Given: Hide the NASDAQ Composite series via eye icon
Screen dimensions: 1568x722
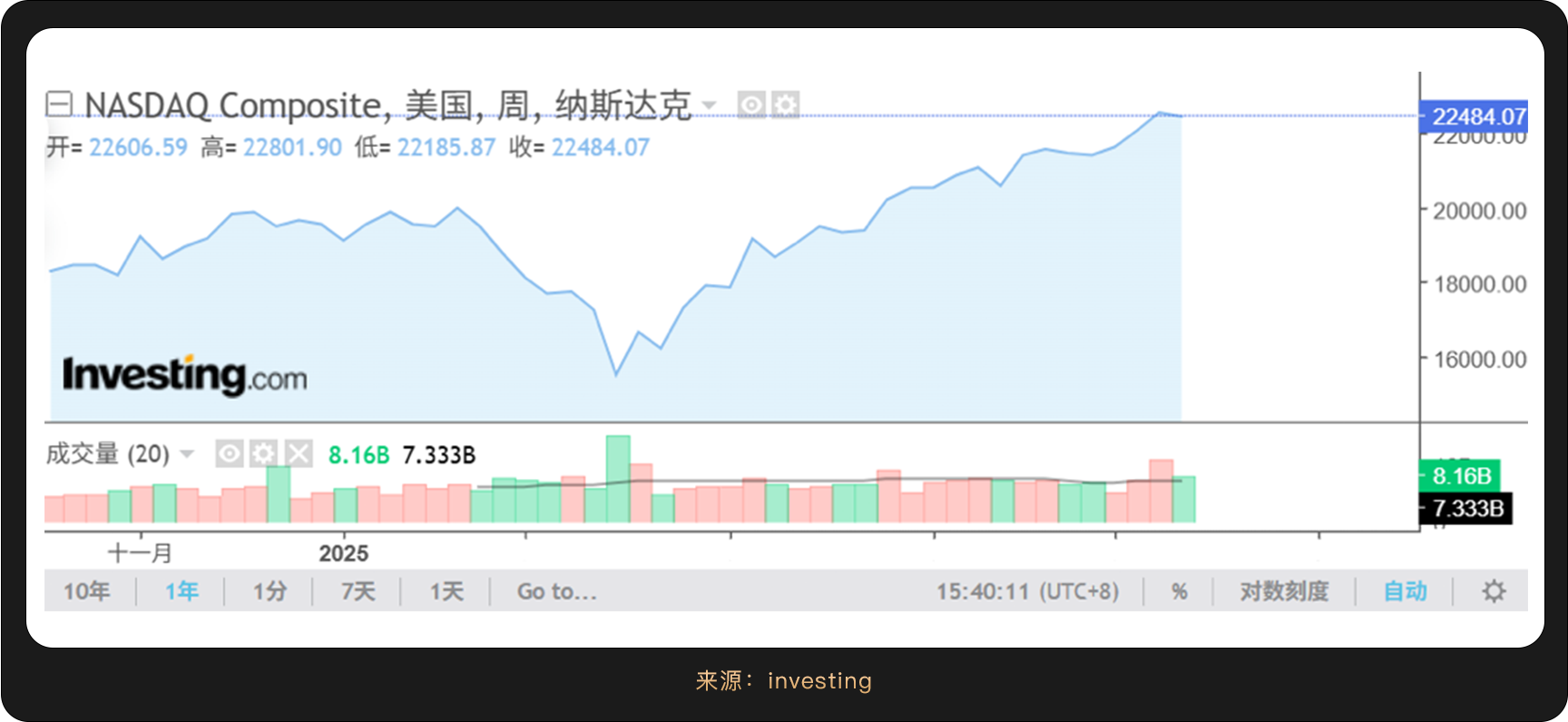Looking at the screenshot, I should click(x=751, y=105).
